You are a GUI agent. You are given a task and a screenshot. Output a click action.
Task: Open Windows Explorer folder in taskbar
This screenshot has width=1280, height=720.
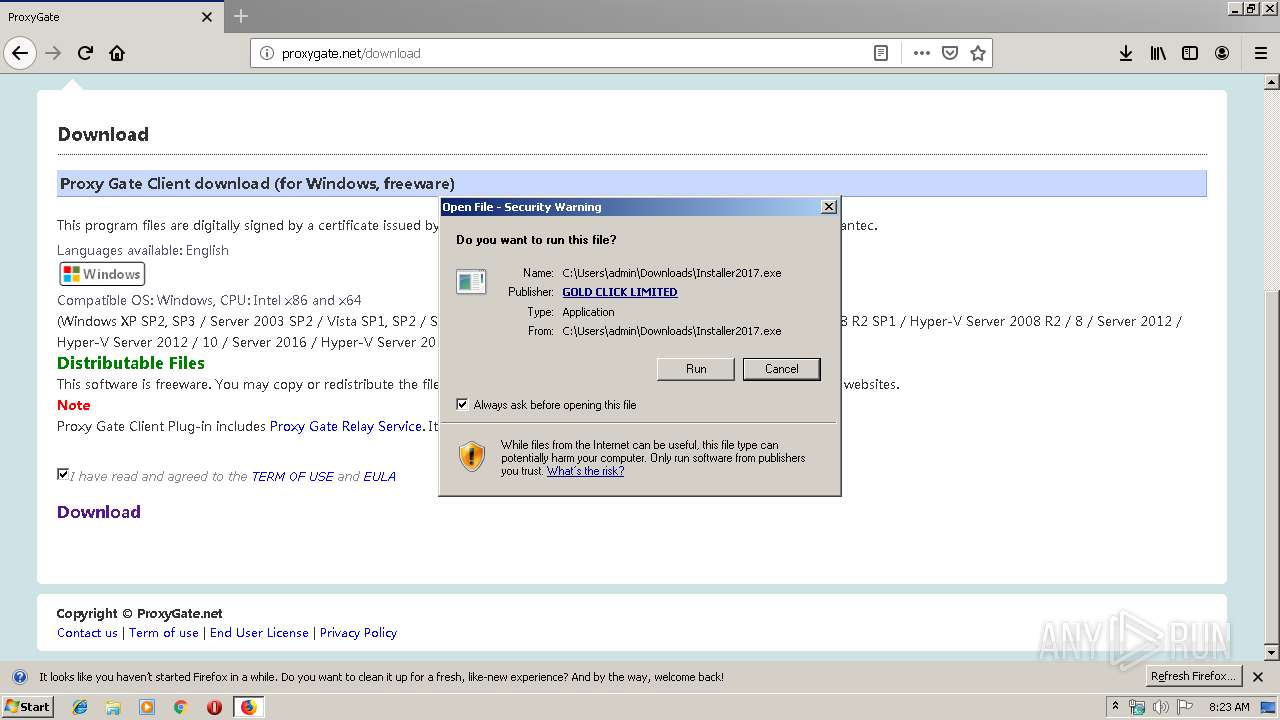pos(113,707)
